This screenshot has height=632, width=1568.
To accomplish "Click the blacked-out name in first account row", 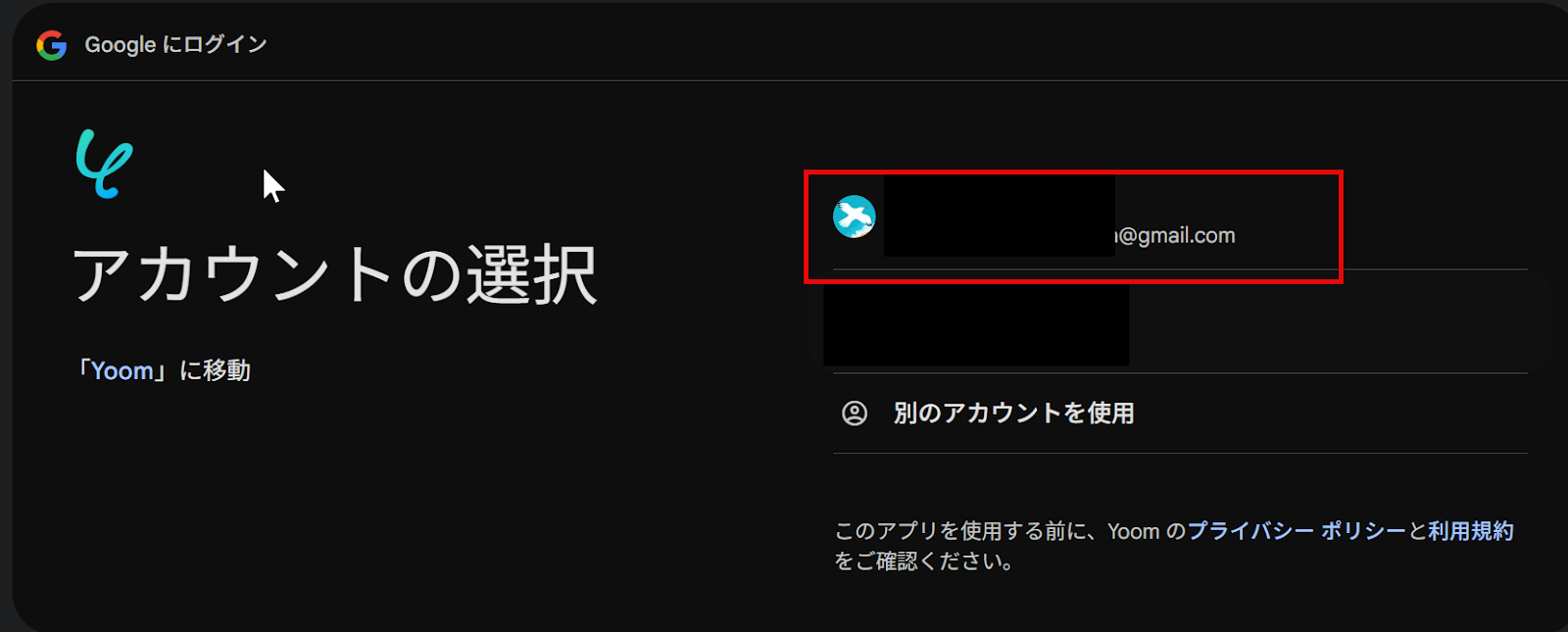I will click(1000, 216).
